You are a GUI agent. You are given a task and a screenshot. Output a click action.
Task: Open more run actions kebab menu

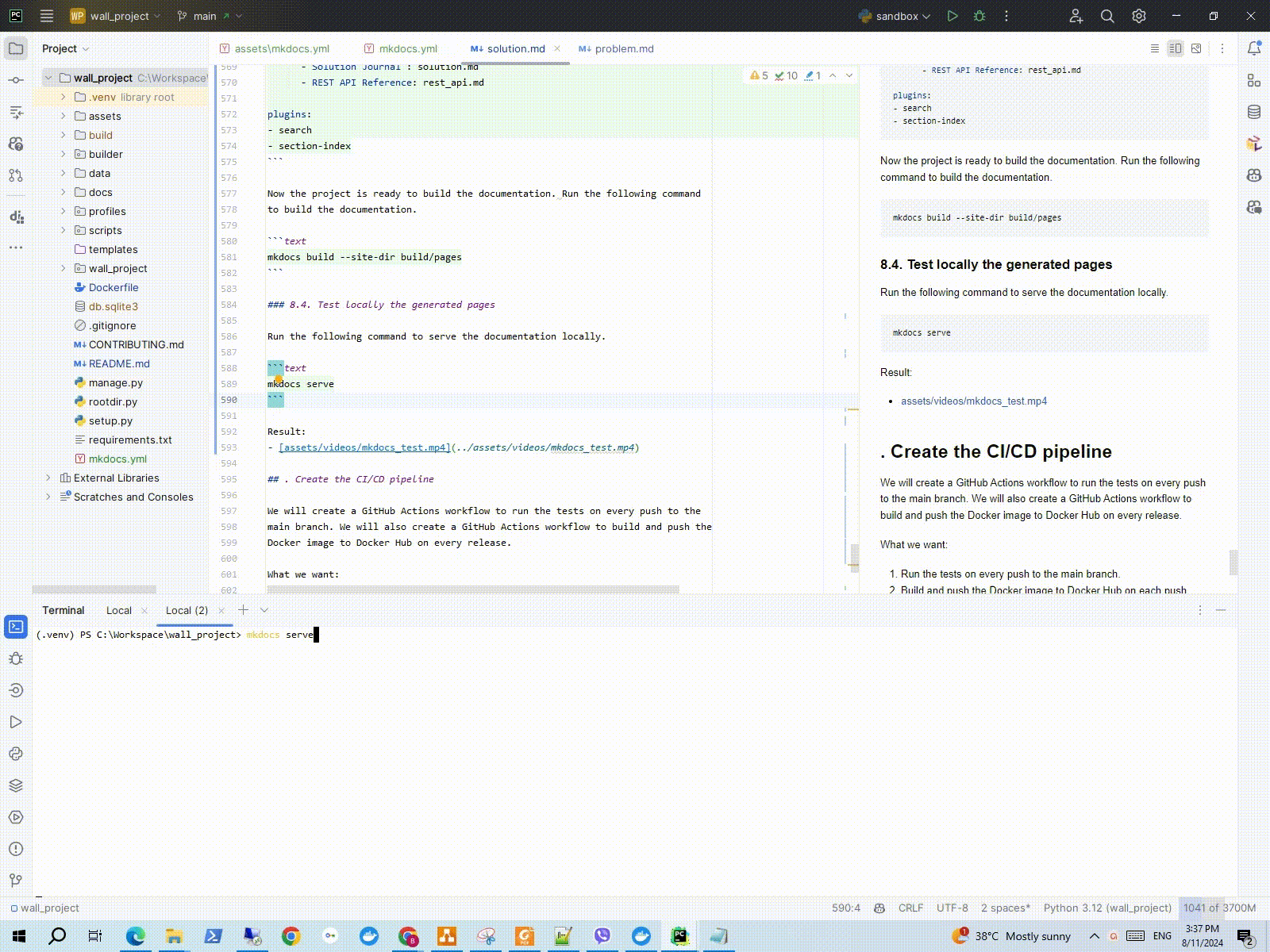(x=1006, y=16)
